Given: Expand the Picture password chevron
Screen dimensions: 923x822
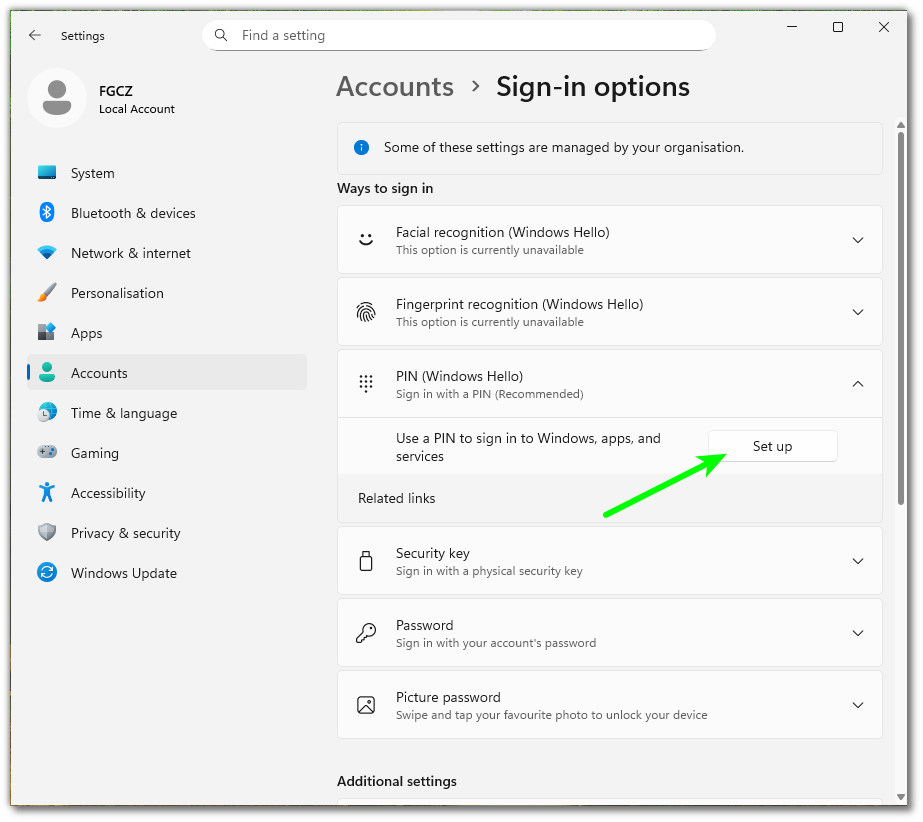Looking at the screenshot, I should (858, 705).
